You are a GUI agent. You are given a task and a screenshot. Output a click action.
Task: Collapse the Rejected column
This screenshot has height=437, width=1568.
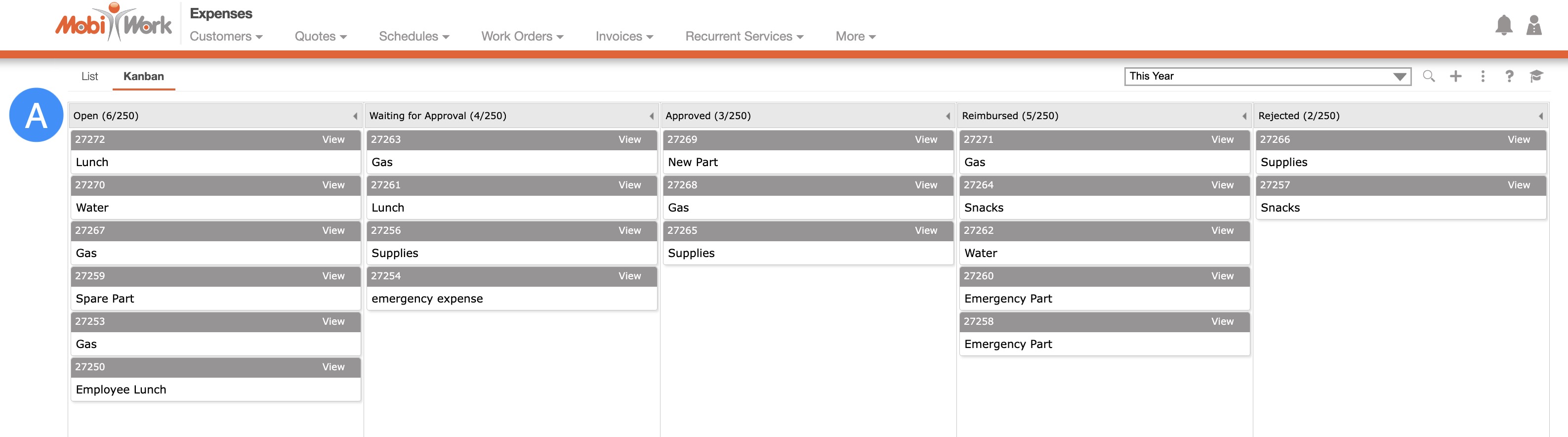(1540, 116)
